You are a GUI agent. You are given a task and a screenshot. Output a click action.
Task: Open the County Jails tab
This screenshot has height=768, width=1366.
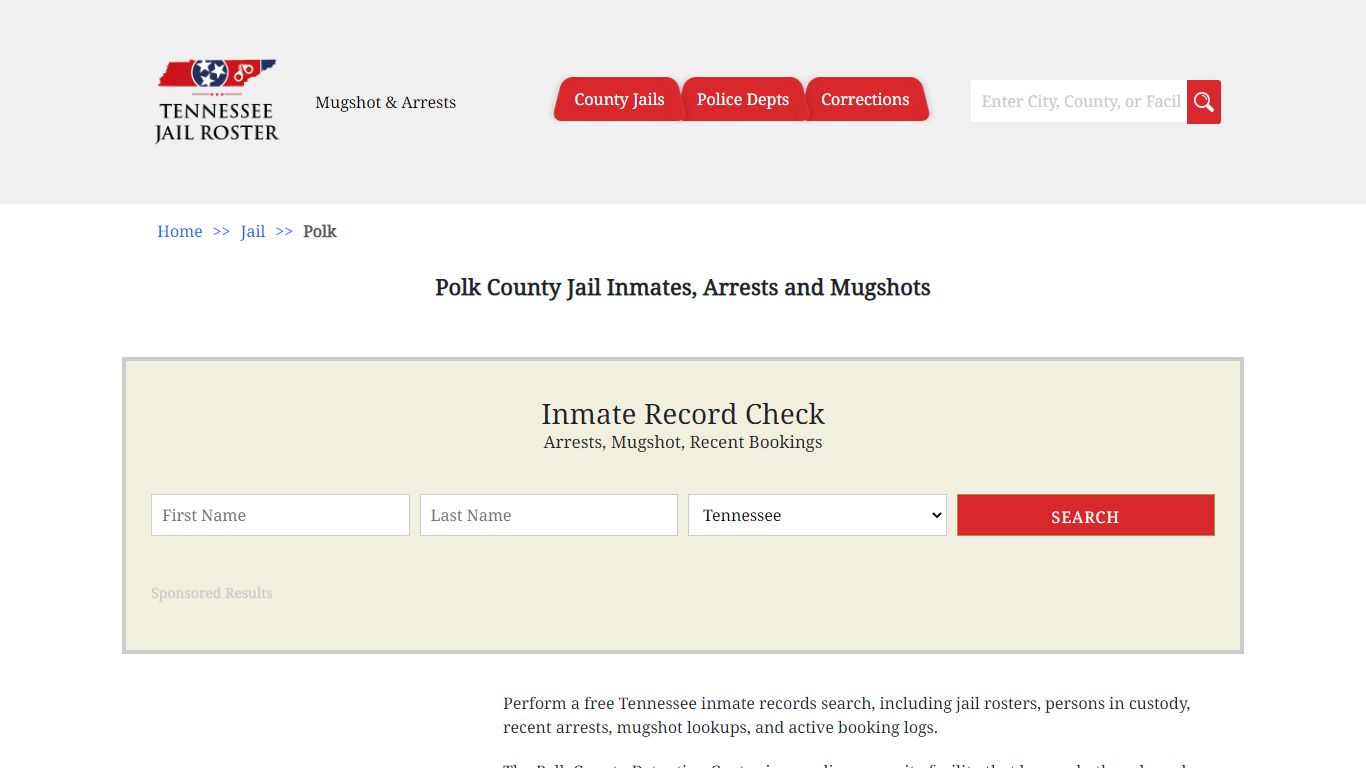tap(618, 99)
